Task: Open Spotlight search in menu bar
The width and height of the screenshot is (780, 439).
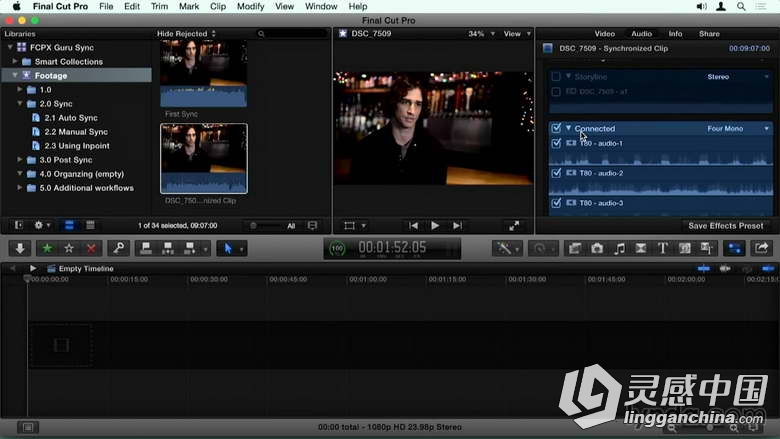Action: click(741, 6)
